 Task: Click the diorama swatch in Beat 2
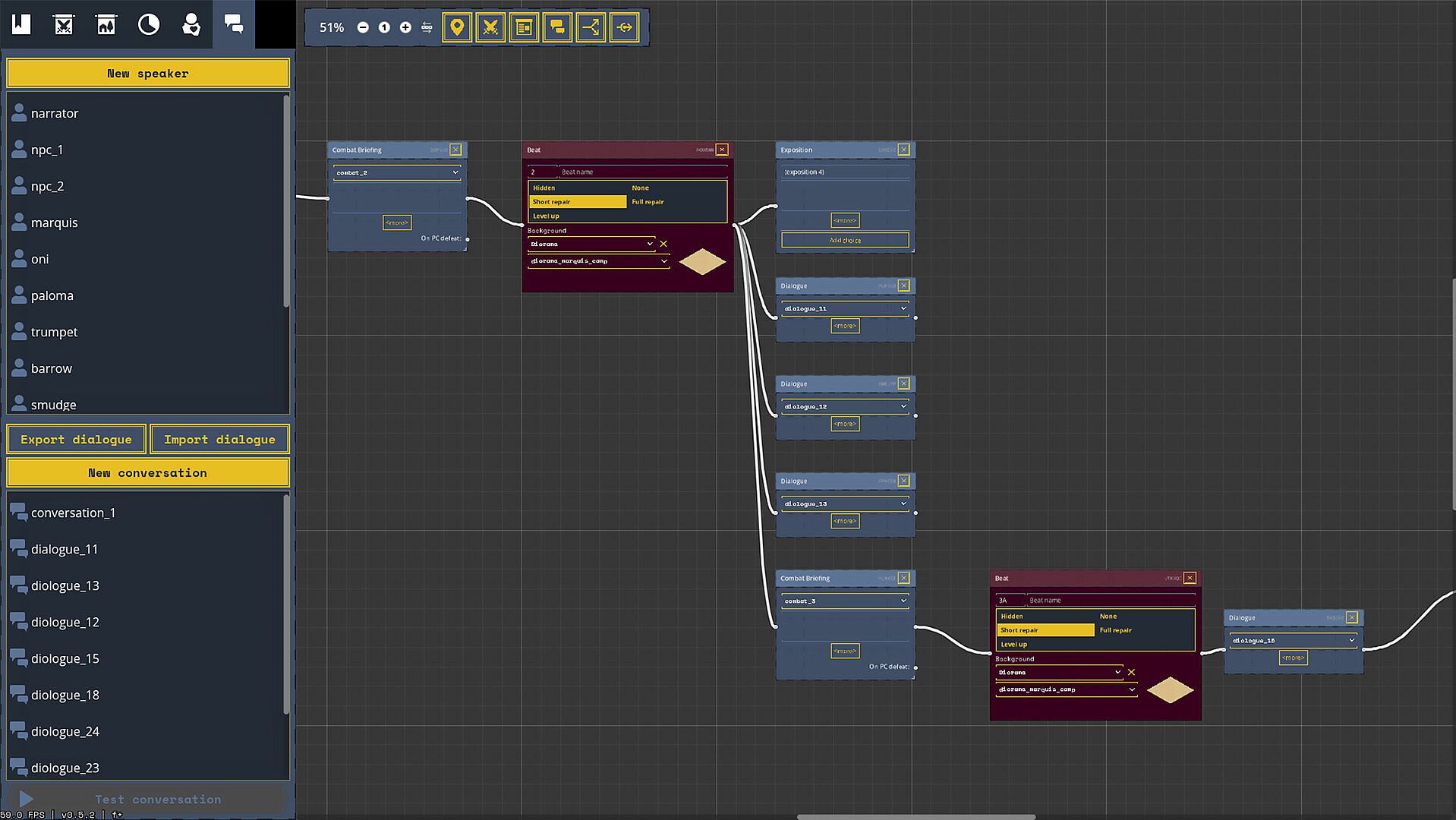702,261
